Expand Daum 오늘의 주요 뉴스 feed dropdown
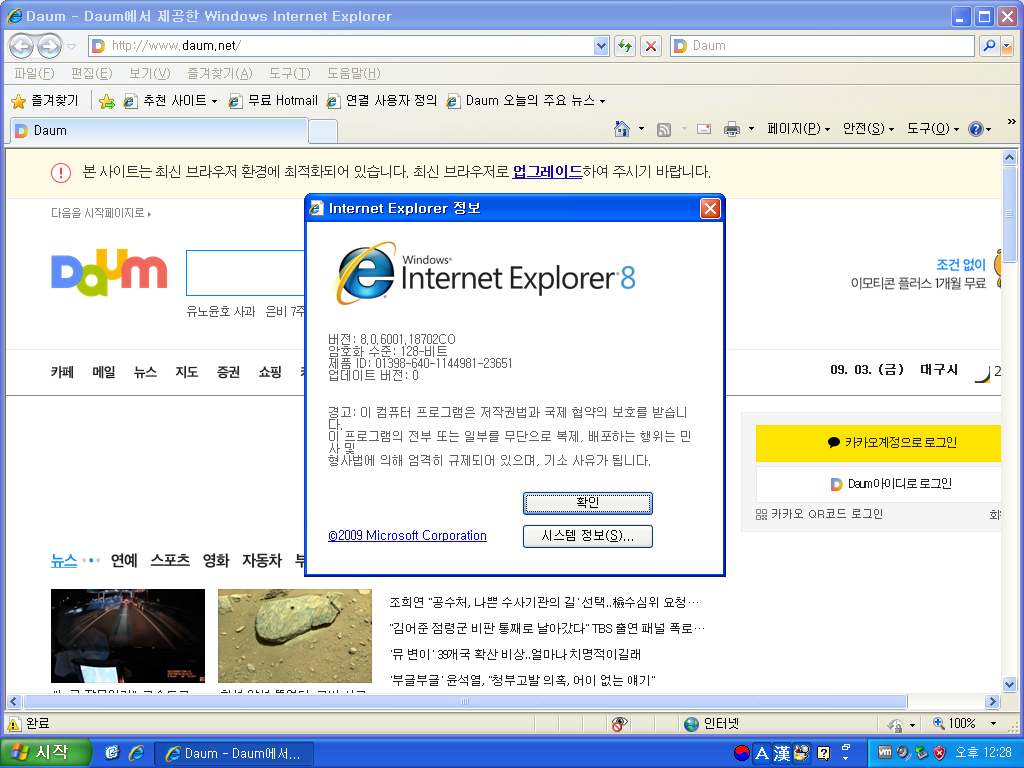 (602, 101)
